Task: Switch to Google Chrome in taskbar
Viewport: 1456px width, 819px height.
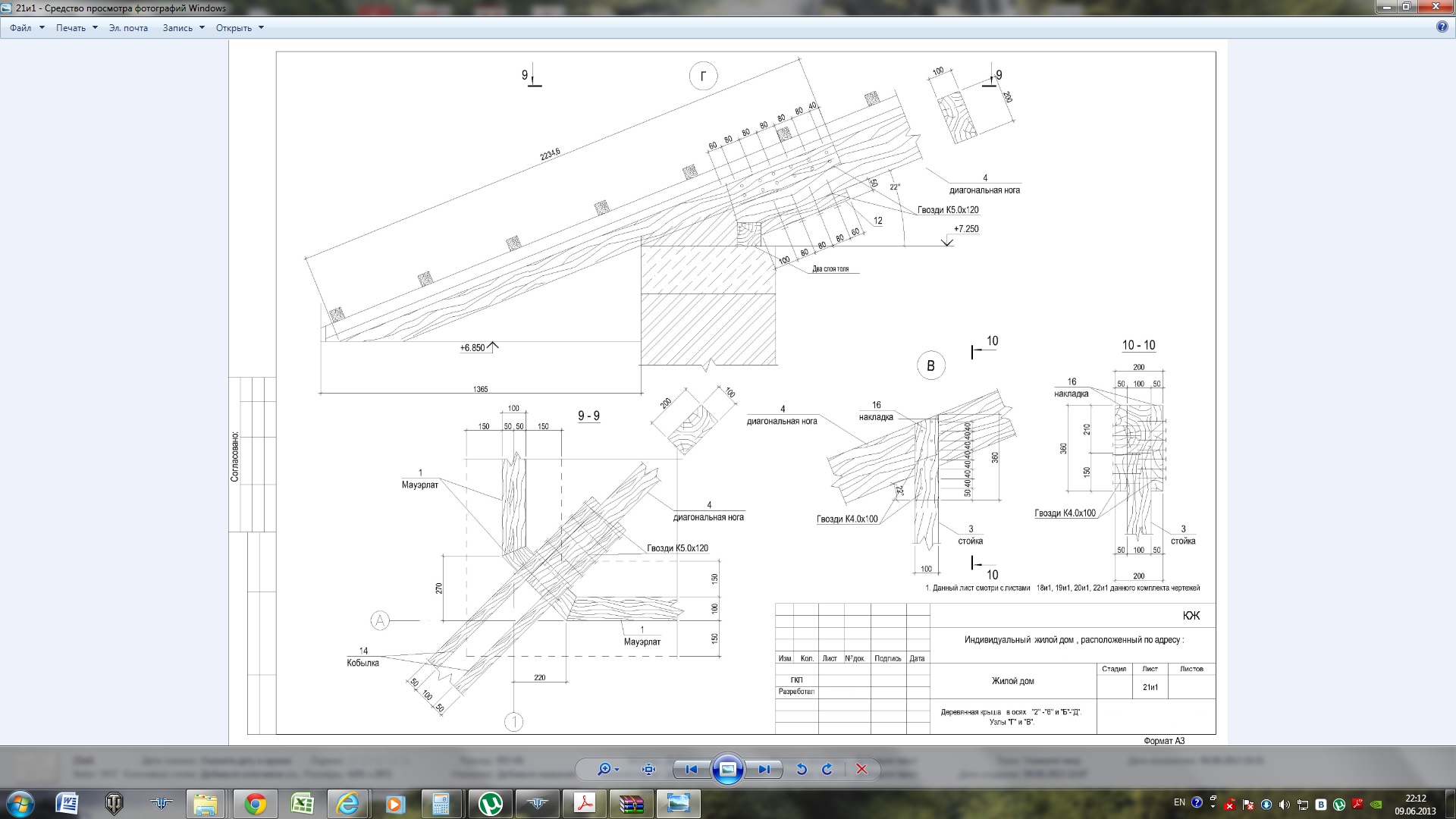Action: pyautogui.click(x=255, y=803)
